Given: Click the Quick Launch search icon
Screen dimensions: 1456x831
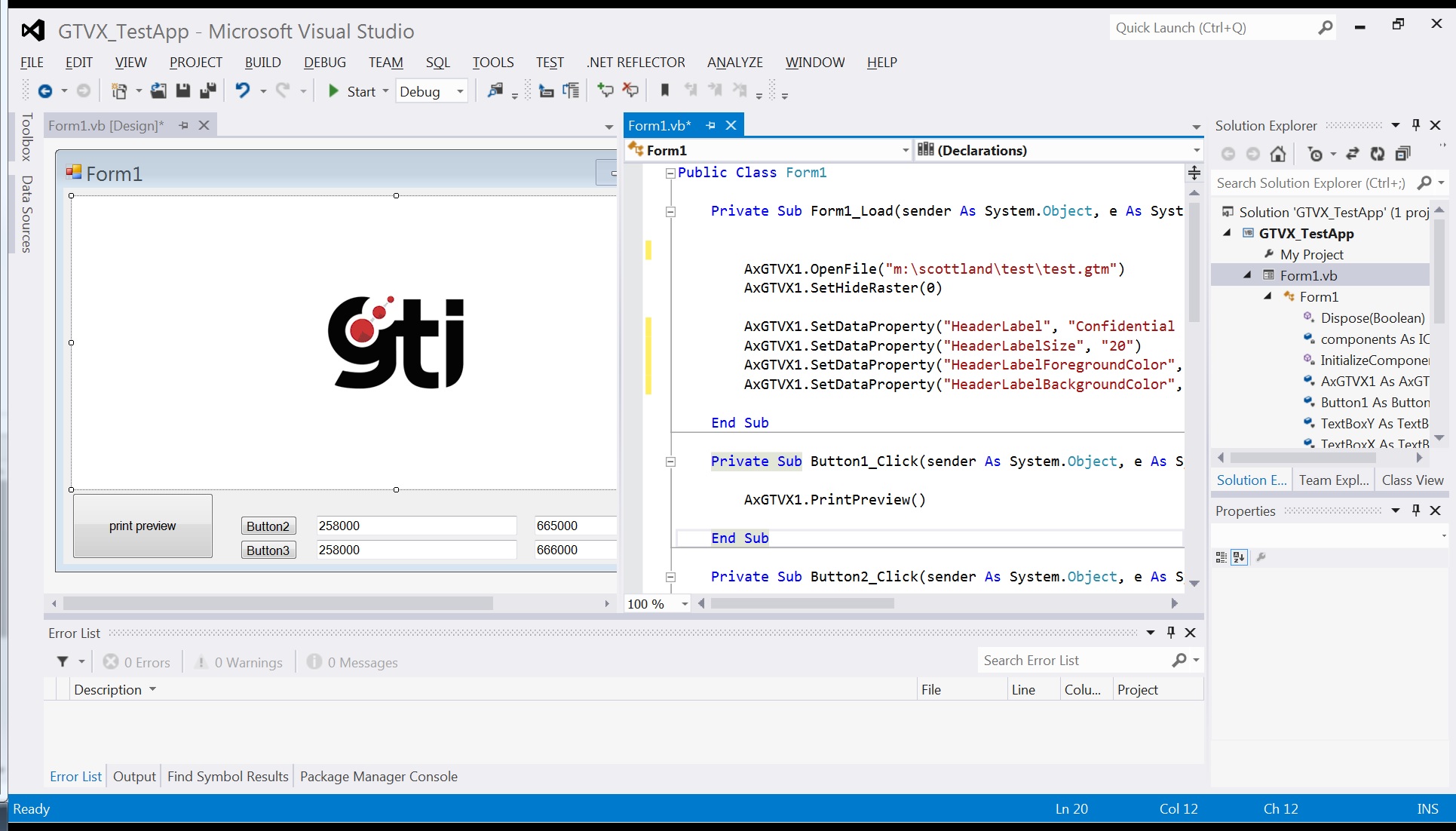Looking at the screenshot, I should pos(1325,28).
